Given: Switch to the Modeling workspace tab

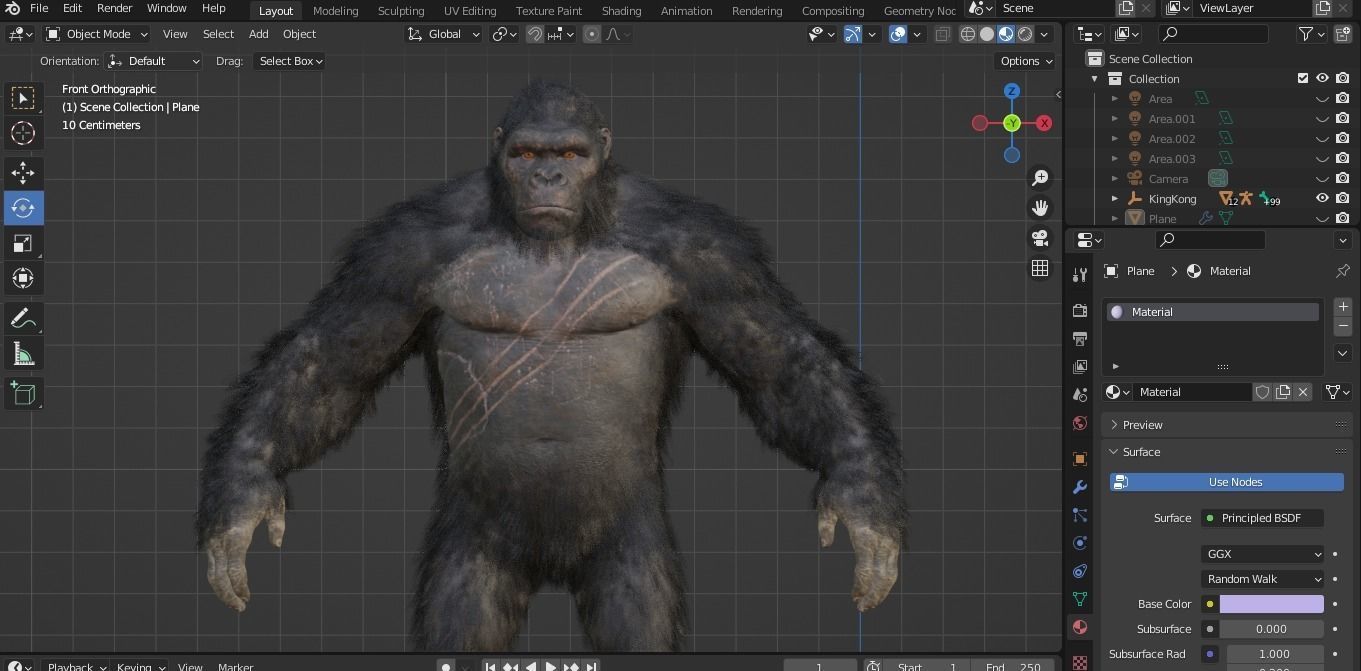Looking at the screenshot, I should click(335, 11).
